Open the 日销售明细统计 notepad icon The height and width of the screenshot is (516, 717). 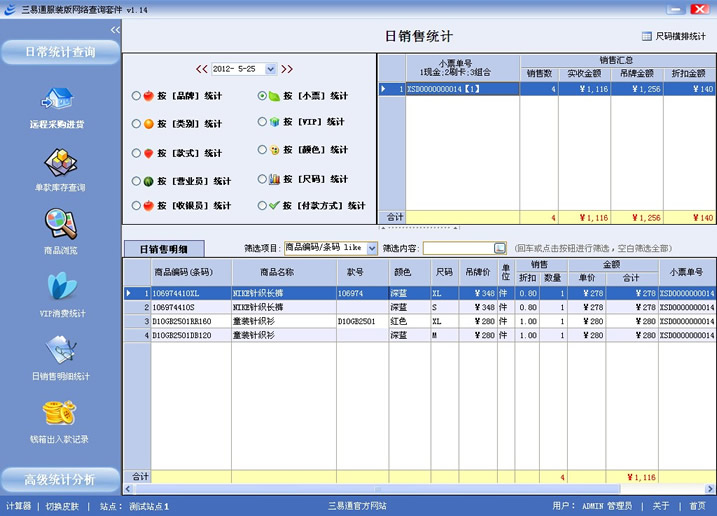click(61, 349)
